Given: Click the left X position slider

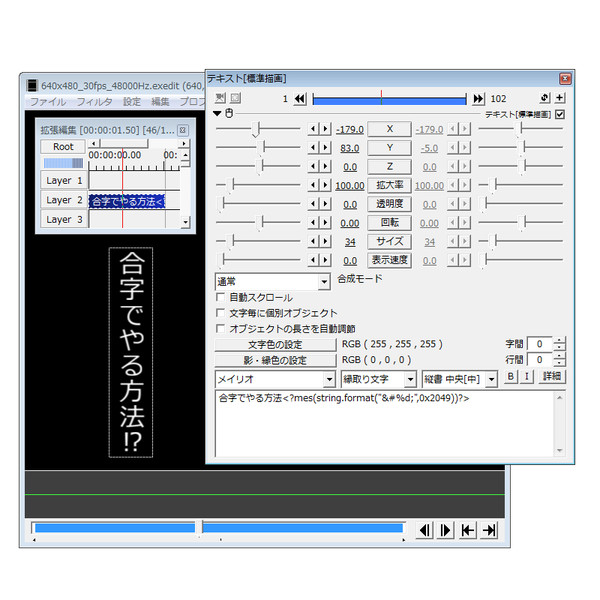Looking at the screenshot, I should 258,129.
